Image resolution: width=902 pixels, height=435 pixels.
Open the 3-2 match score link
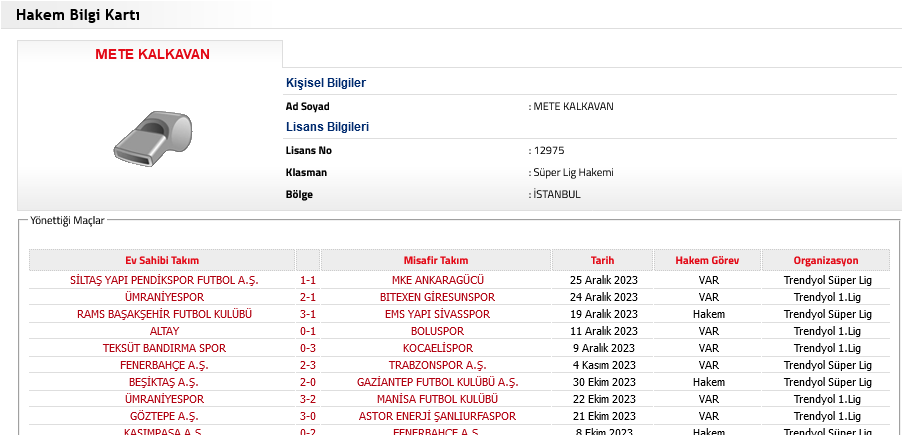pyautogui.click(x=308, y=399)
